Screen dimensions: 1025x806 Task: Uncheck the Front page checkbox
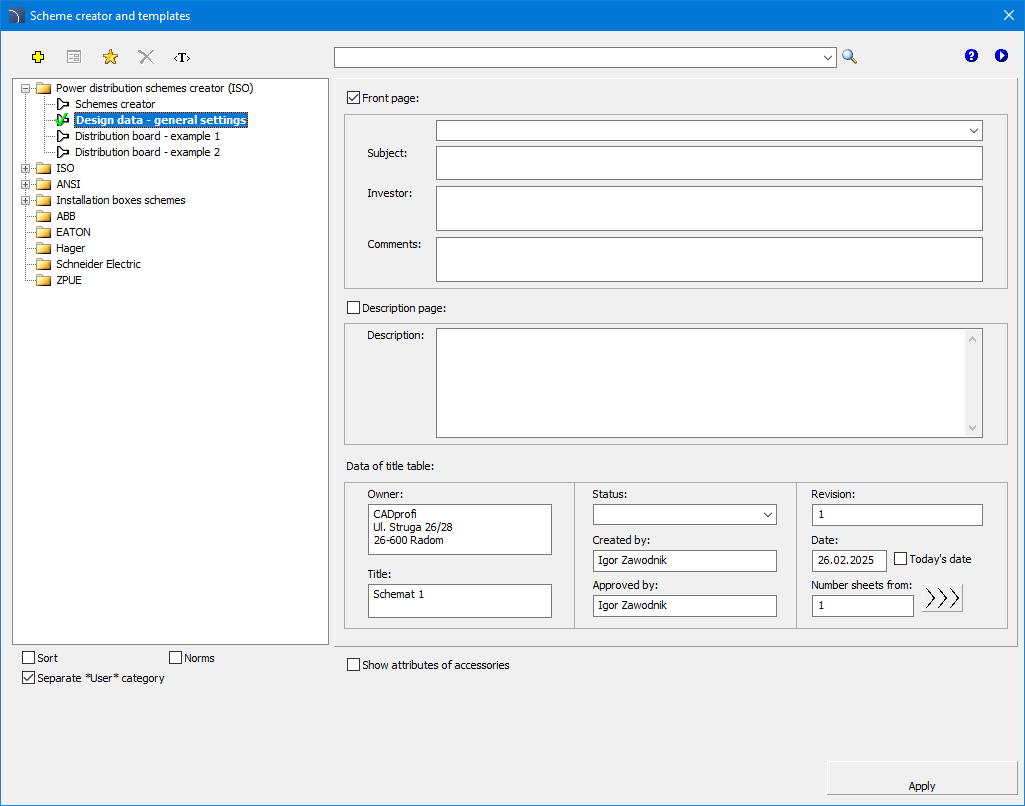[x=353, y=98]
